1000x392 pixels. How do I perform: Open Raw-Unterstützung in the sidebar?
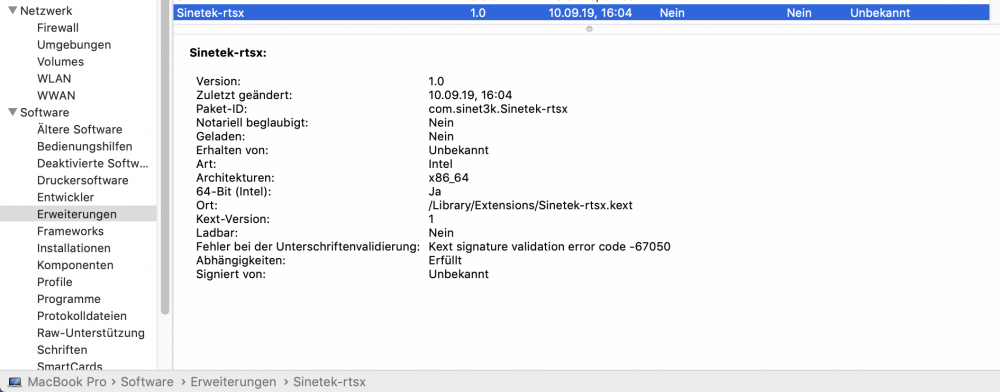(91, 333)
